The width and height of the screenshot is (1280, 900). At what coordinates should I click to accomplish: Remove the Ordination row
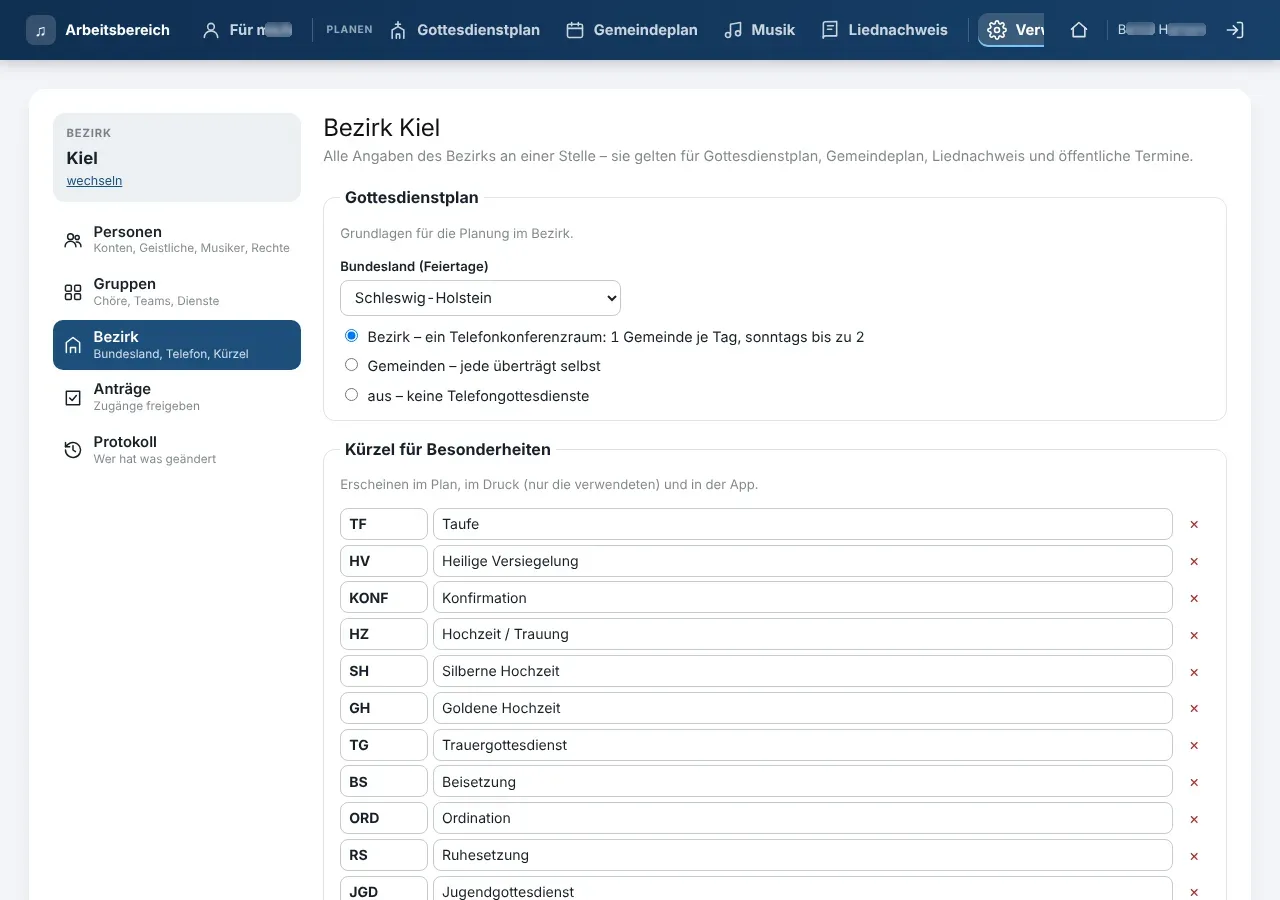[x=1194, y=819]
